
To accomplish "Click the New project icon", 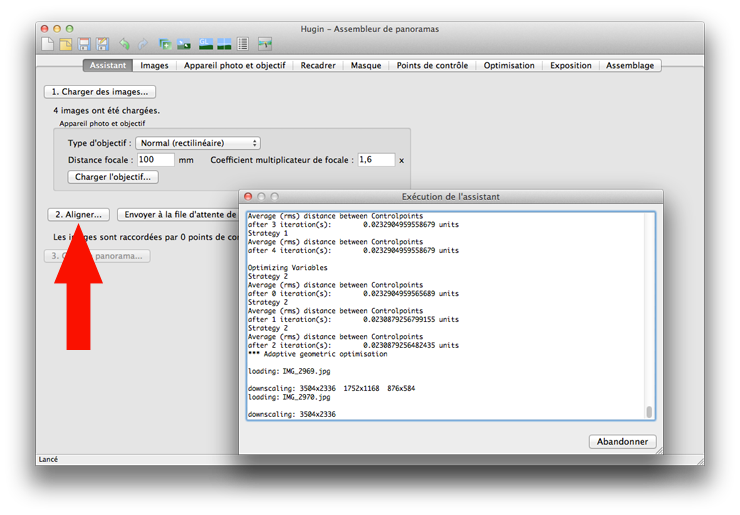I will click(x=46, y=44).
